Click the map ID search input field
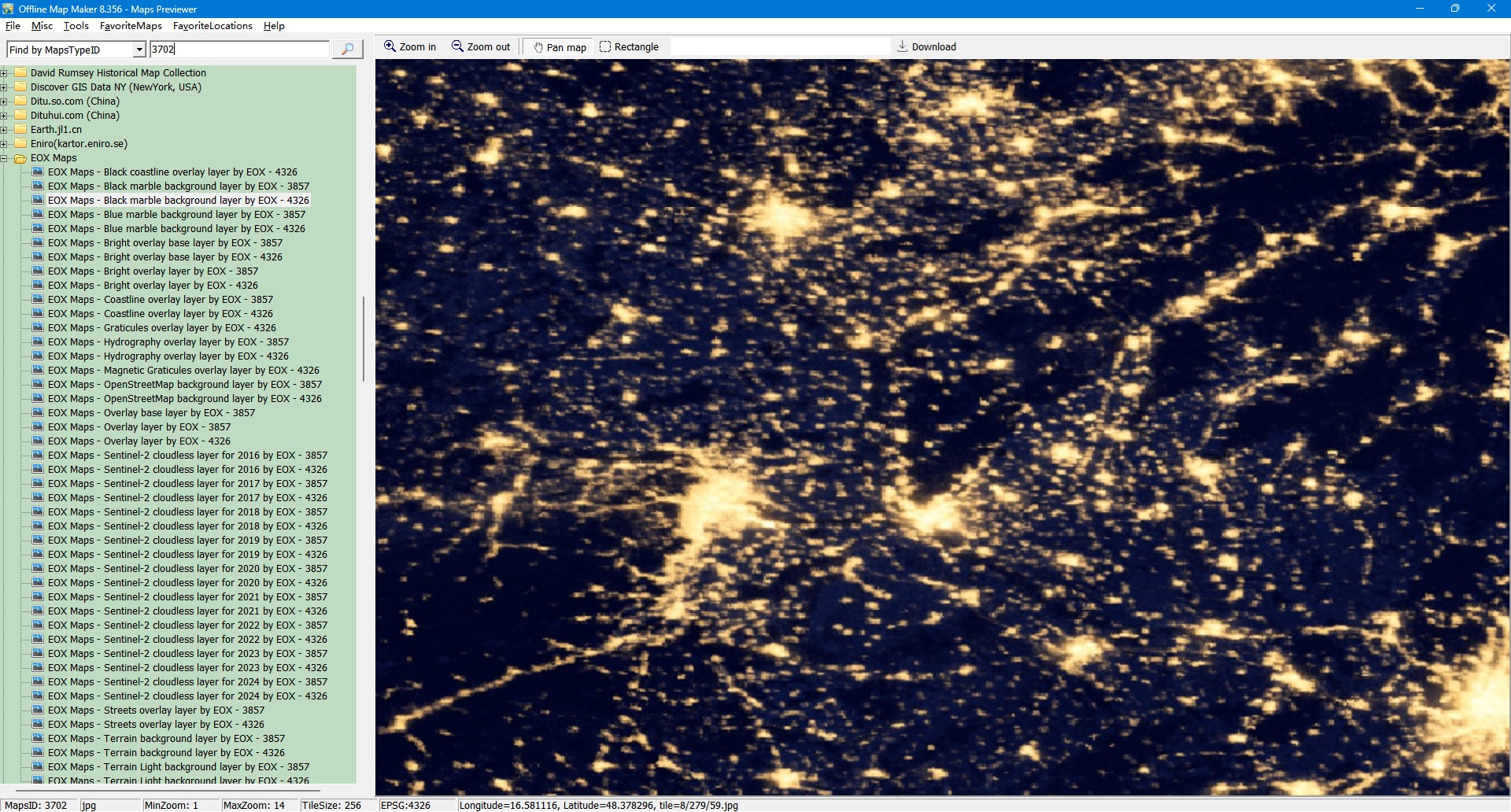Image resolution: width=1511 pixels, height=812 pixels. [x=239, y=50]
